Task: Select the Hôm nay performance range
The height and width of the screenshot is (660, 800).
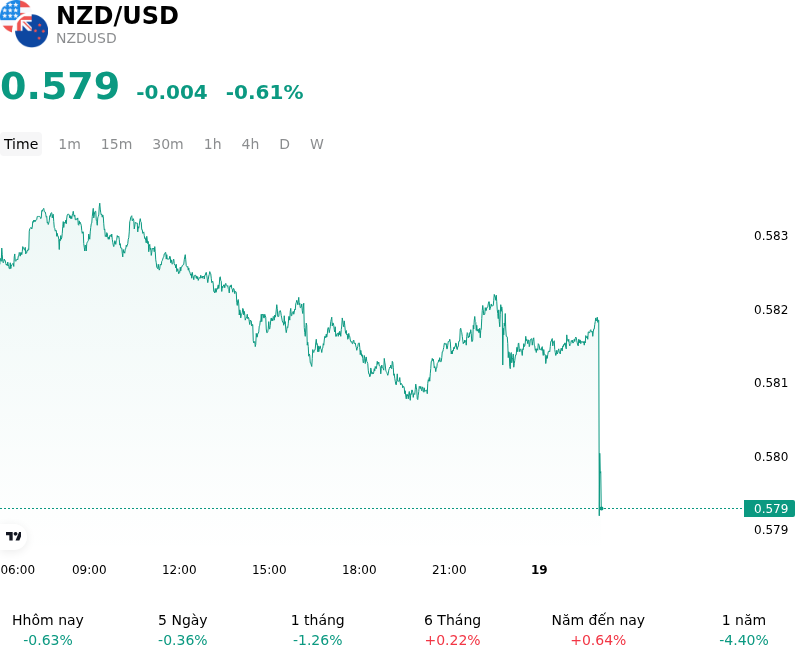Action: (x=48, y=630)
